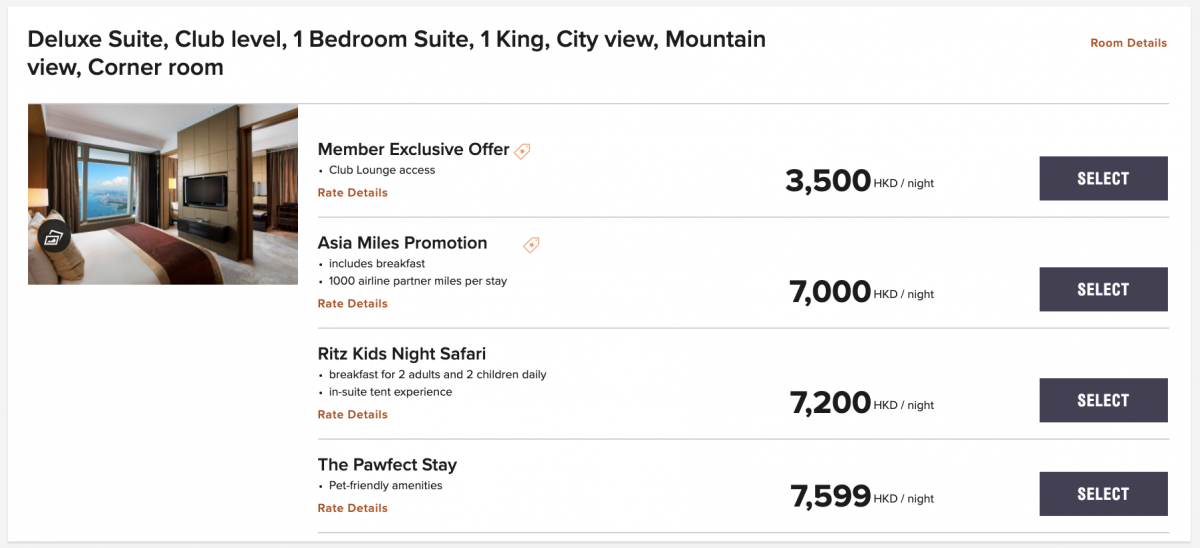Click the Deluxe Suite room heading
Screen dimensions: 1200x548
396,53
